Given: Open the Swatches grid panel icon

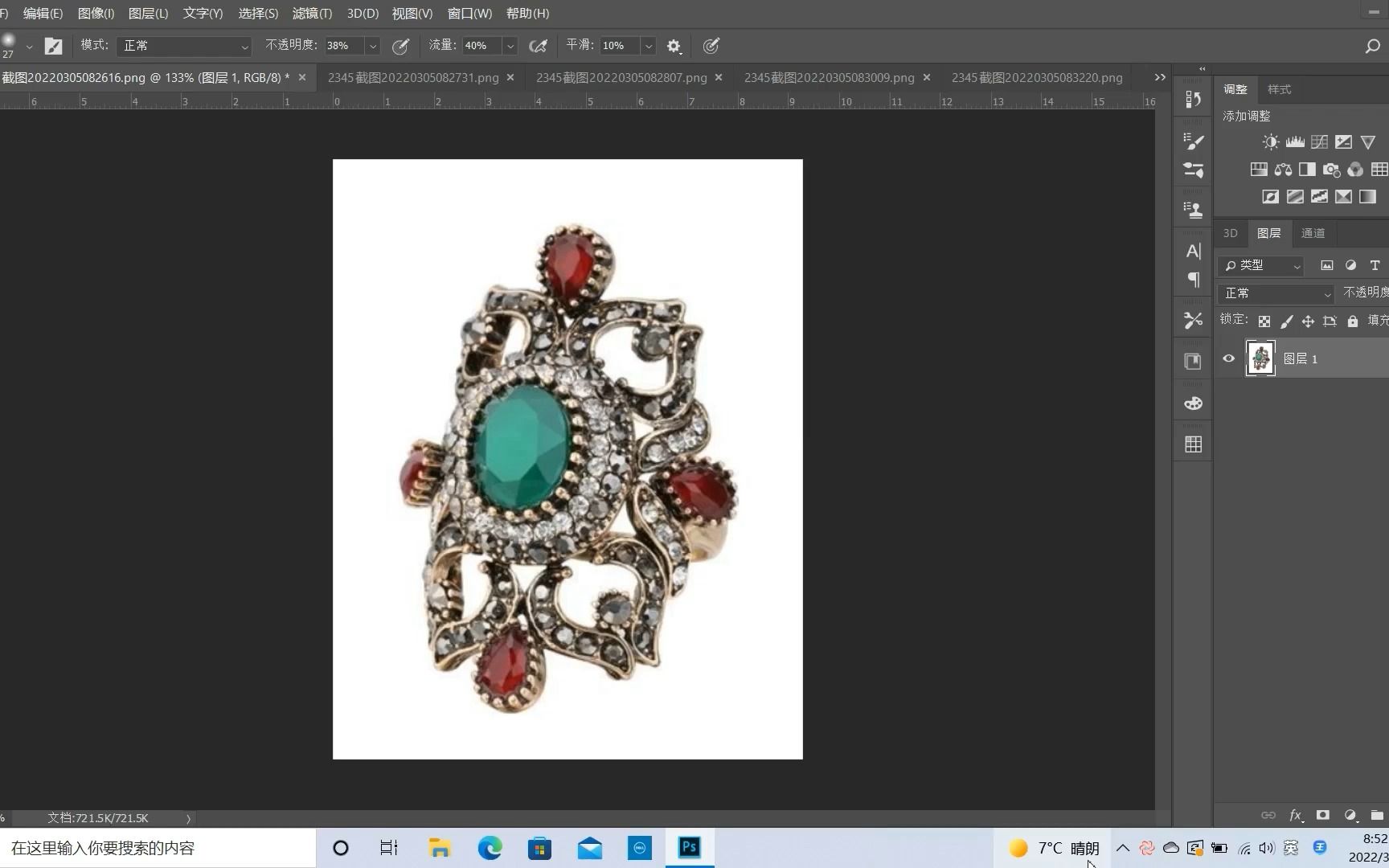Looking at the screenshot, I should [x=1193, y=444].
